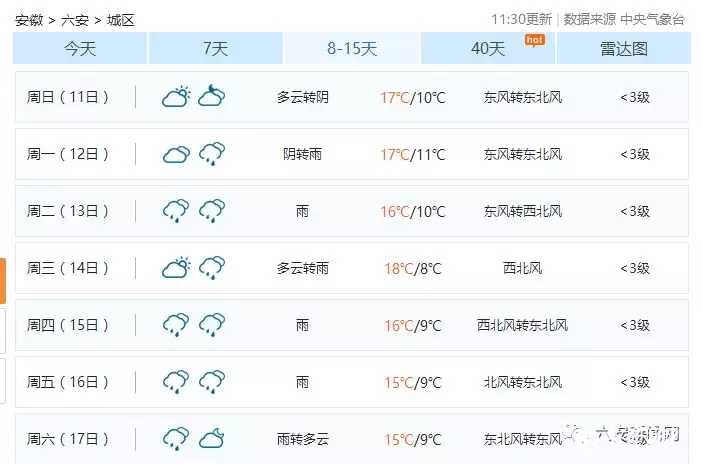The height and width of the screenshot is (464, 702).
Task: Select the 8-15天 forecast tab
Action: (352, 48)
